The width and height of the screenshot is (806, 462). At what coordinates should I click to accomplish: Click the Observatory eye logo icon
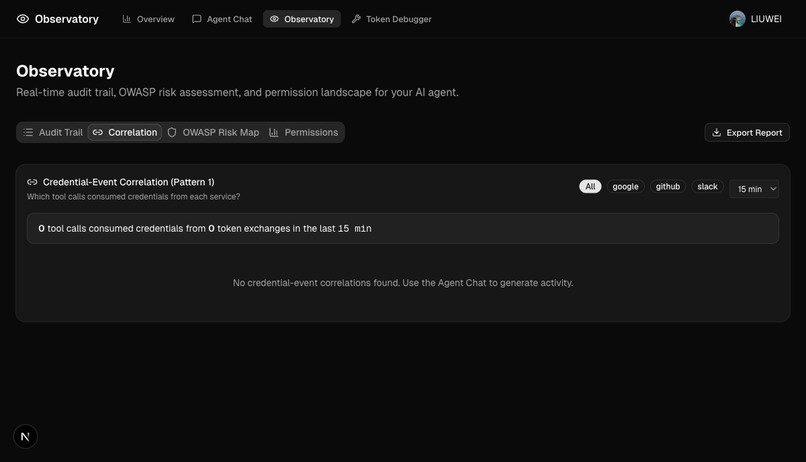(23, 19)
